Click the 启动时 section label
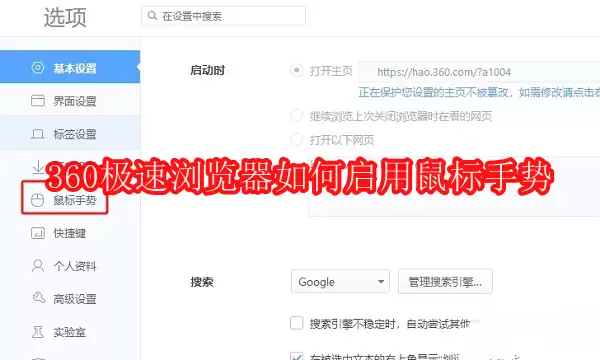600x360 pixels. point(208,70)
